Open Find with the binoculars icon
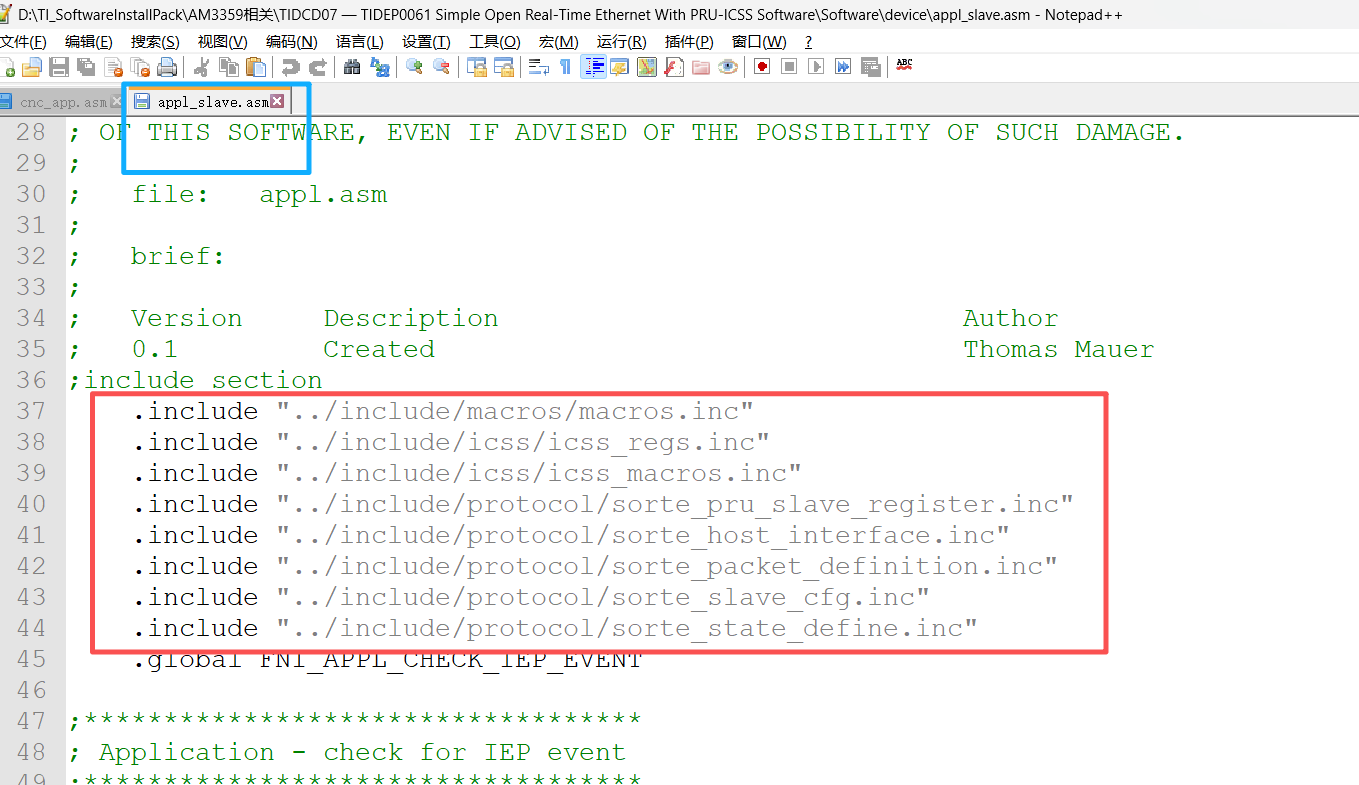This screenshot has width=1359, height=785. click(x=352, y=67)
